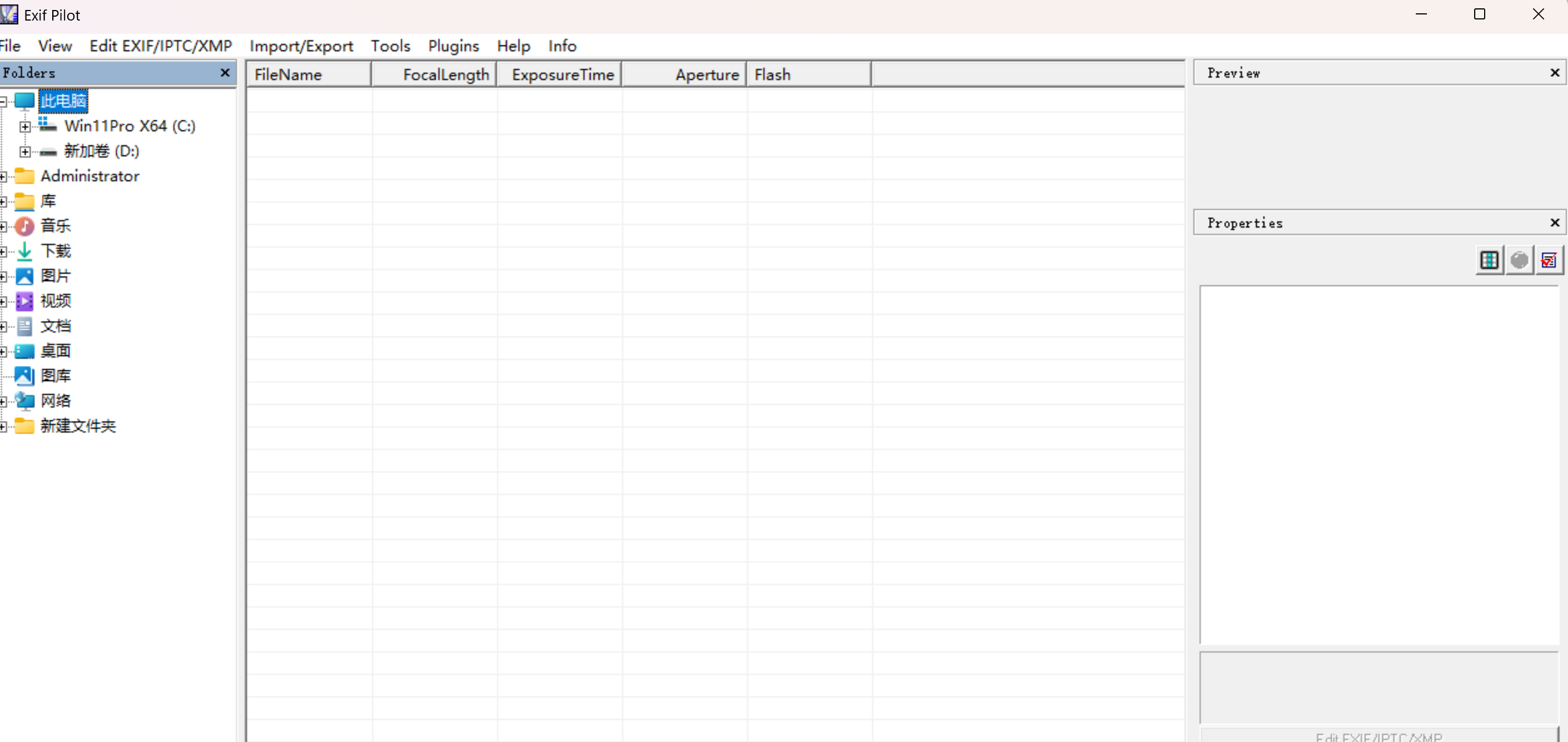Click the Exif Pilot app icon in title bar
The image size is (1568, 742).
pyautogui.click(x=9, y=14)
